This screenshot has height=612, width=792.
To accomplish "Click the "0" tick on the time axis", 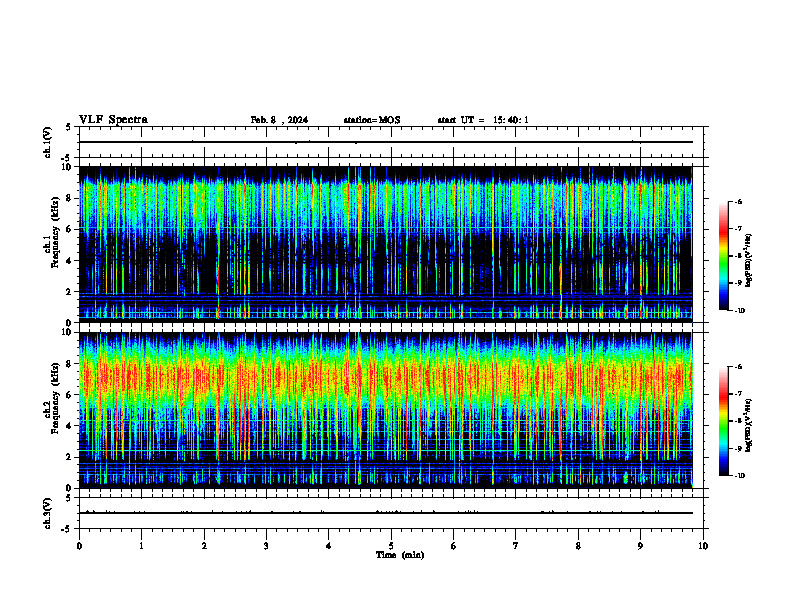I will tap(79, 546).
